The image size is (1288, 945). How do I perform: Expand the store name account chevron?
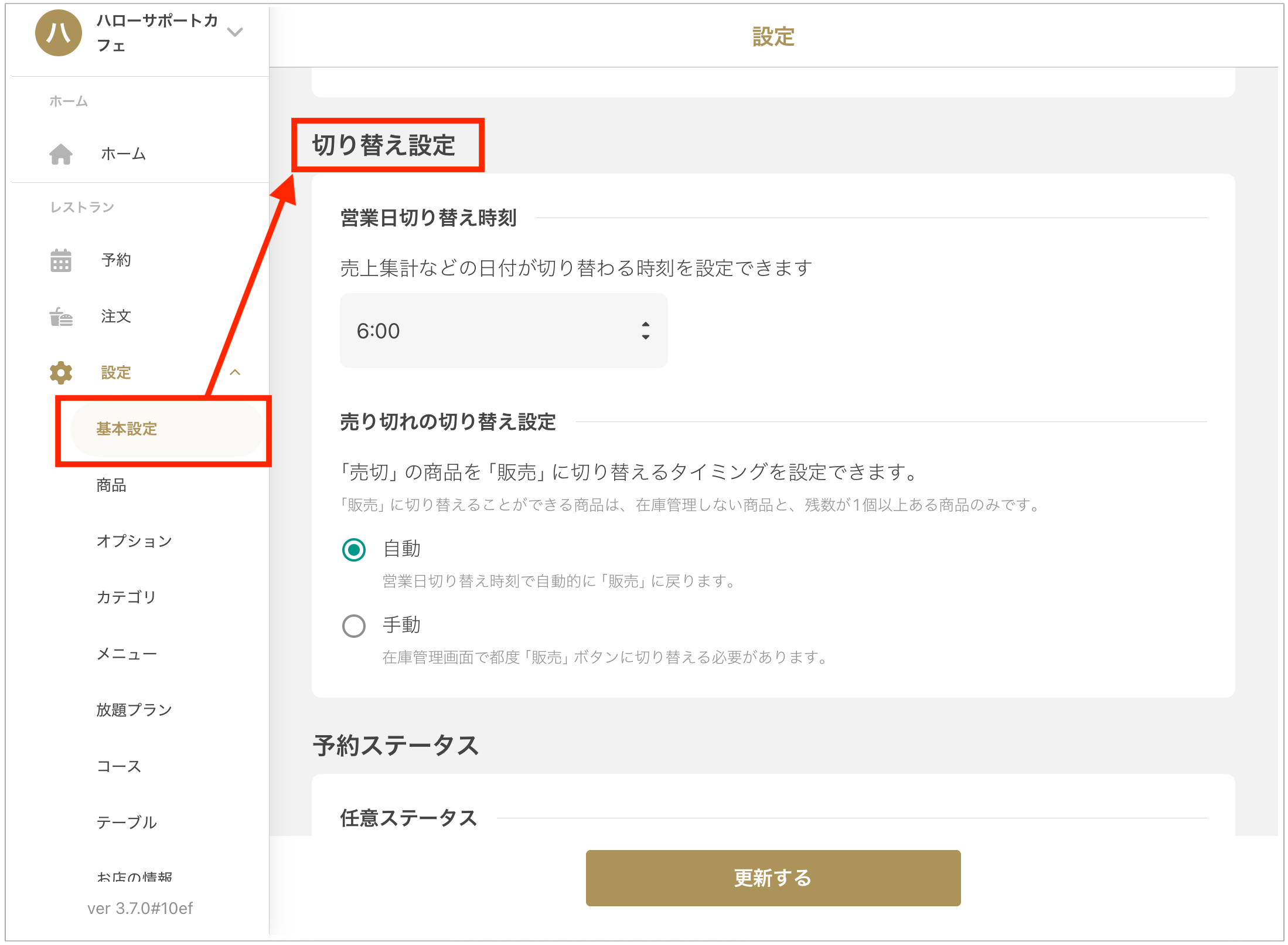(x=235, y=32)
